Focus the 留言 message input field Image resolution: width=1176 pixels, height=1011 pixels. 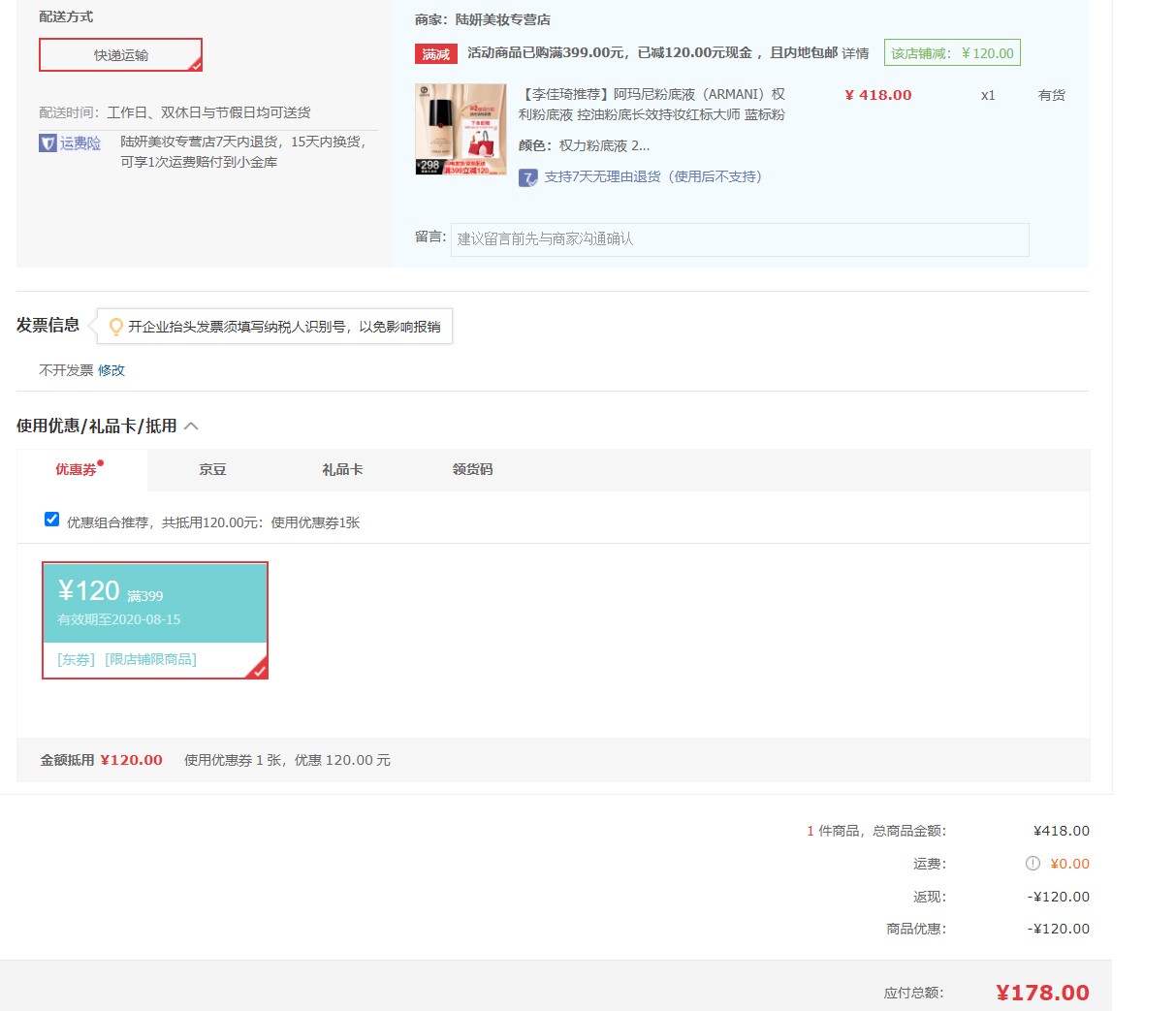[740, 239]
